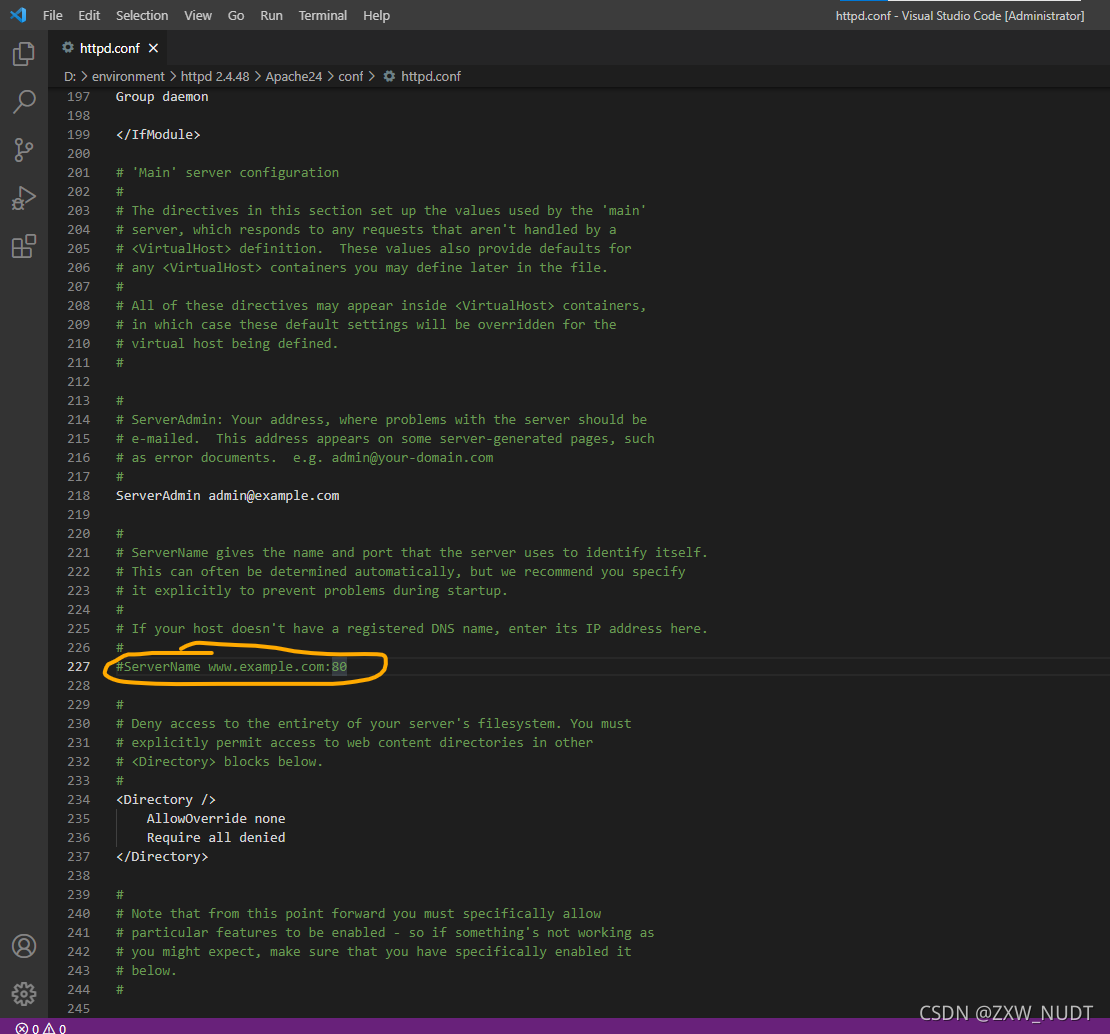Open the Selection menu
The height and width of the screenshot is (1034, 1110).
pyautogui.click(x=142, y=16)
